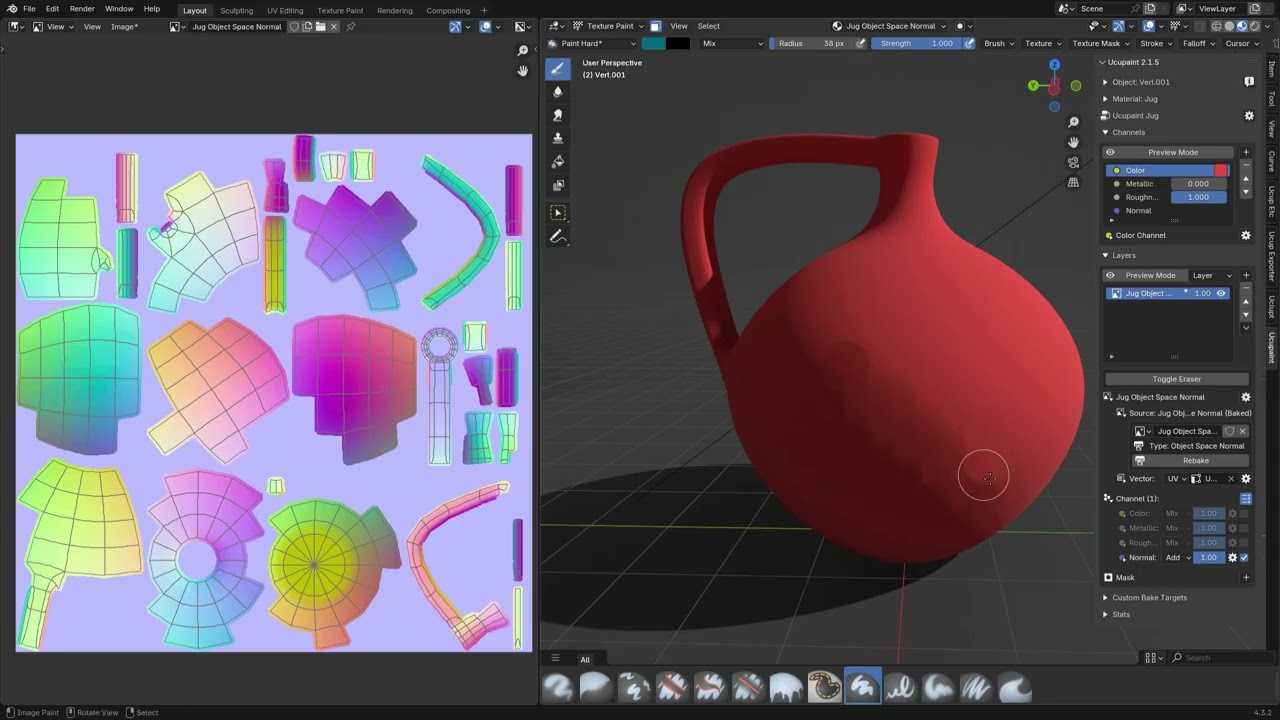Image resolution: width=1280 pixels, height=720 pixels.
Task: Click the pan hand icon in image editor
Action: (x=522, y=71)
